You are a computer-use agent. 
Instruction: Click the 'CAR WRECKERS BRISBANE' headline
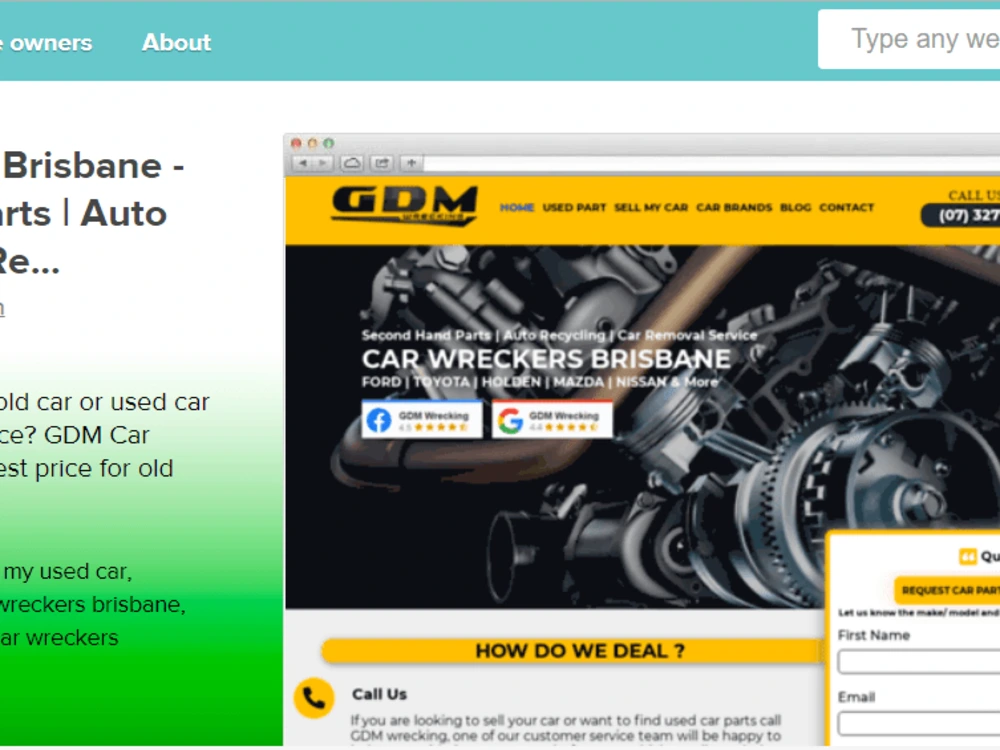[547, 359]
